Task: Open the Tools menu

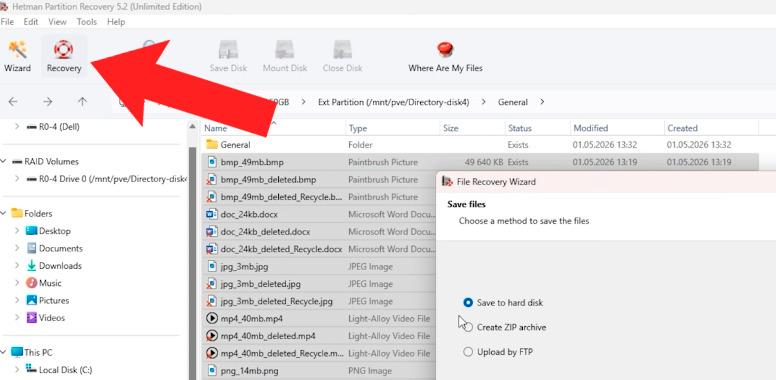Action: [87, 22]
